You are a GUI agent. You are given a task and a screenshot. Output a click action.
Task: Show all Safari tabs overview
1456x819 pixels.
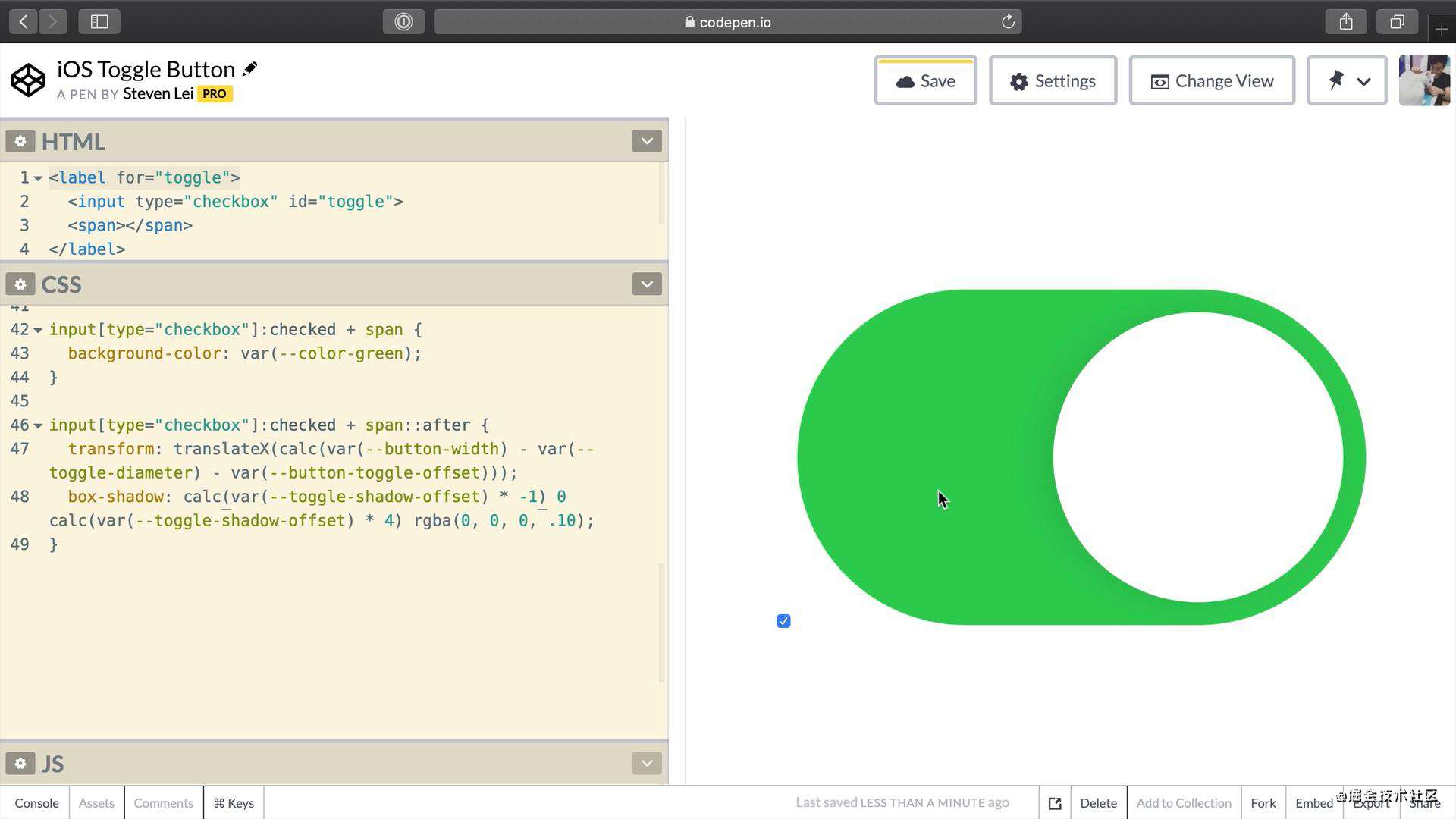click(1397, 22)
